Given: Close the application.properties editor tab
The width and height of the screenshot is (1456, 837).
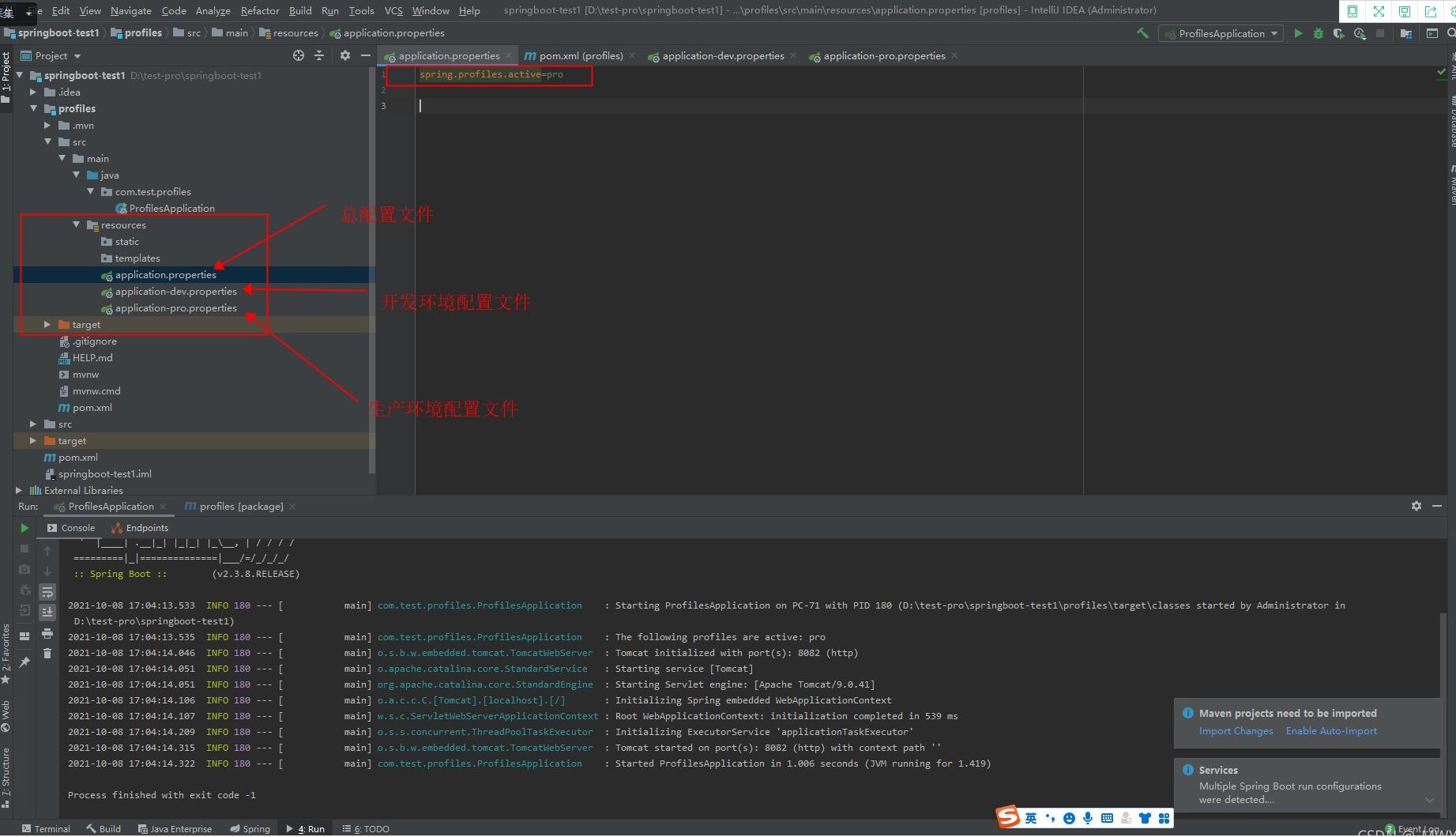Looking at the screenshot, I should click(x=509, y=55).
